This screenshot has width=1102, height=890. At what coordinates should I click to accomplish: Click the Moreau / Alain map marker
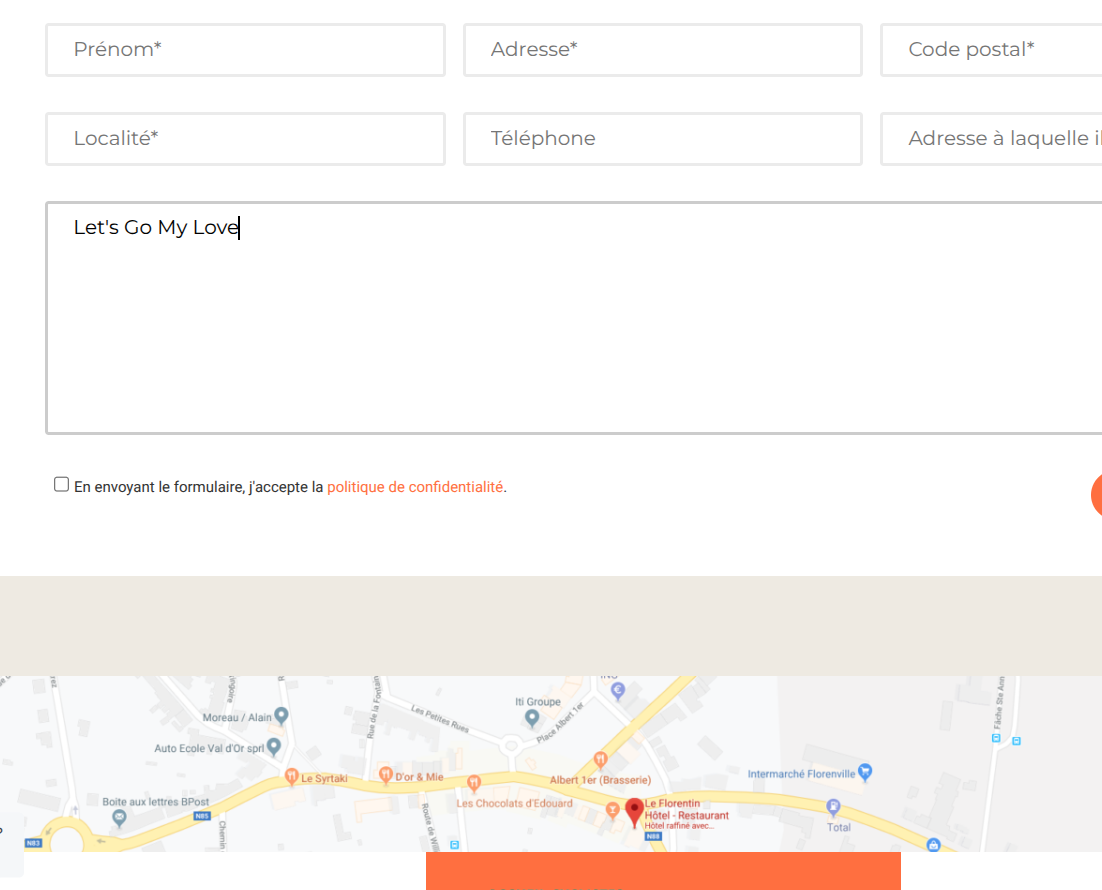[x=281, y=716]
